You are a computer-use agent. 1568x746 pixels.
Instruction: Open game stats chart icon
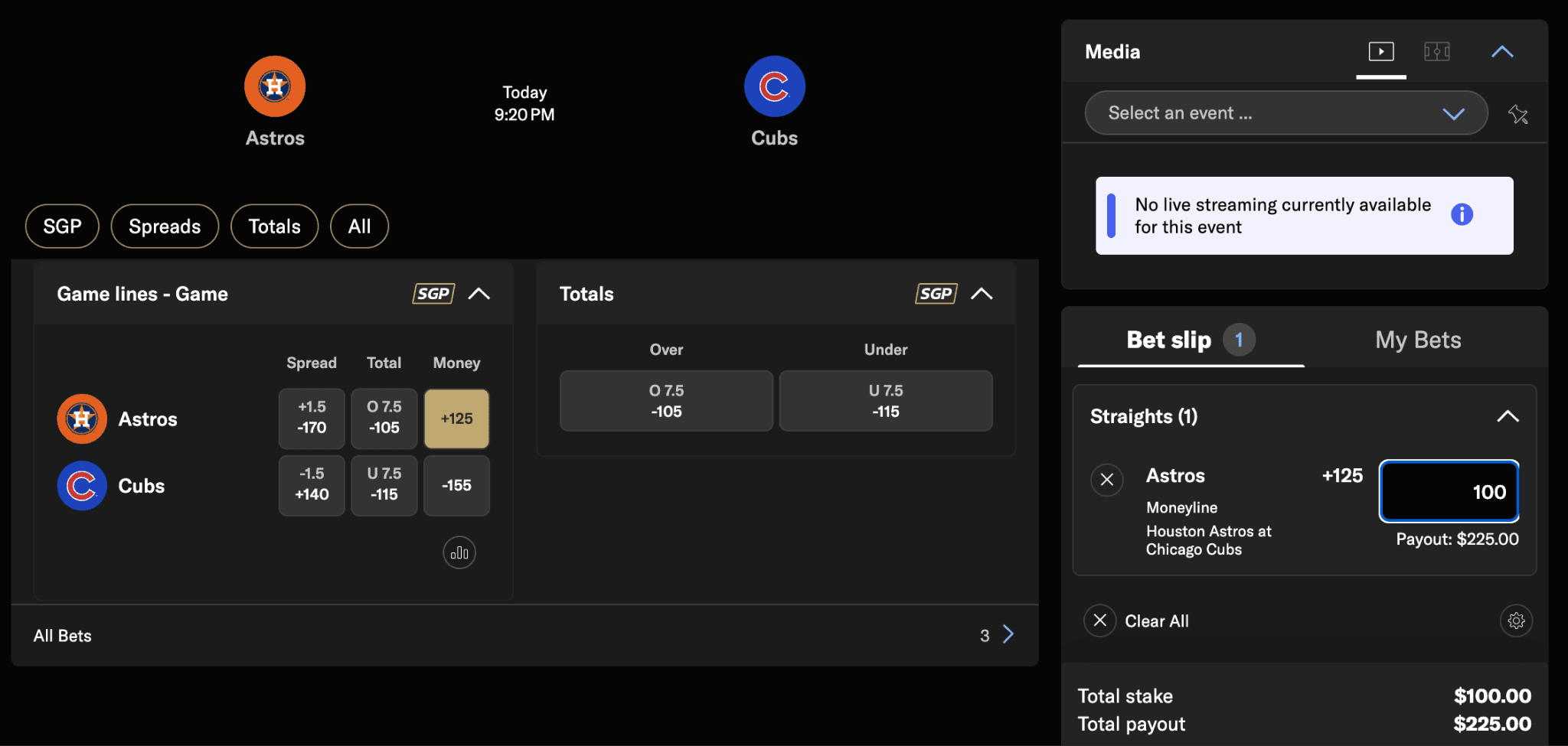click(459, 552)
